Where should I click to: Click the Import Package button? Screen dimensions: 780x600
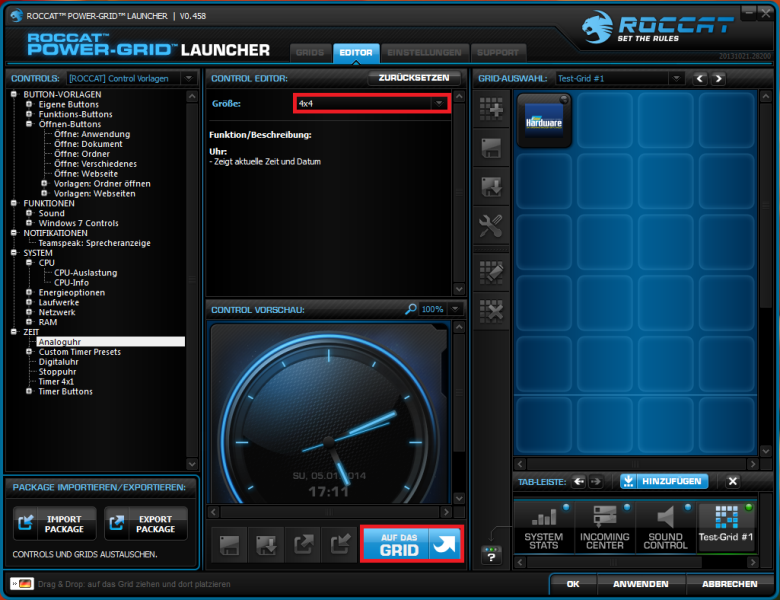pyautogui.click(x=55, y=523)
